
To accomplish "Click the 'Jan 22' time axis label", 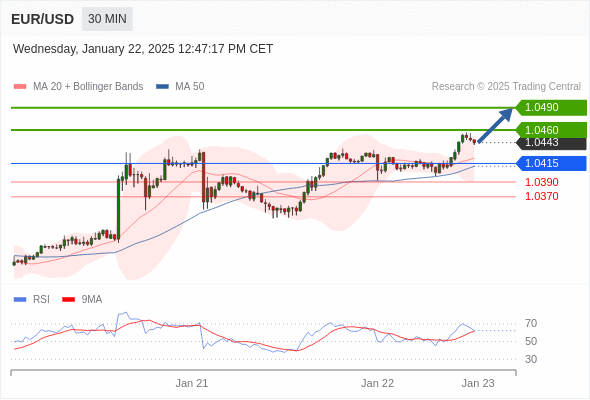I will click(377, 383).
